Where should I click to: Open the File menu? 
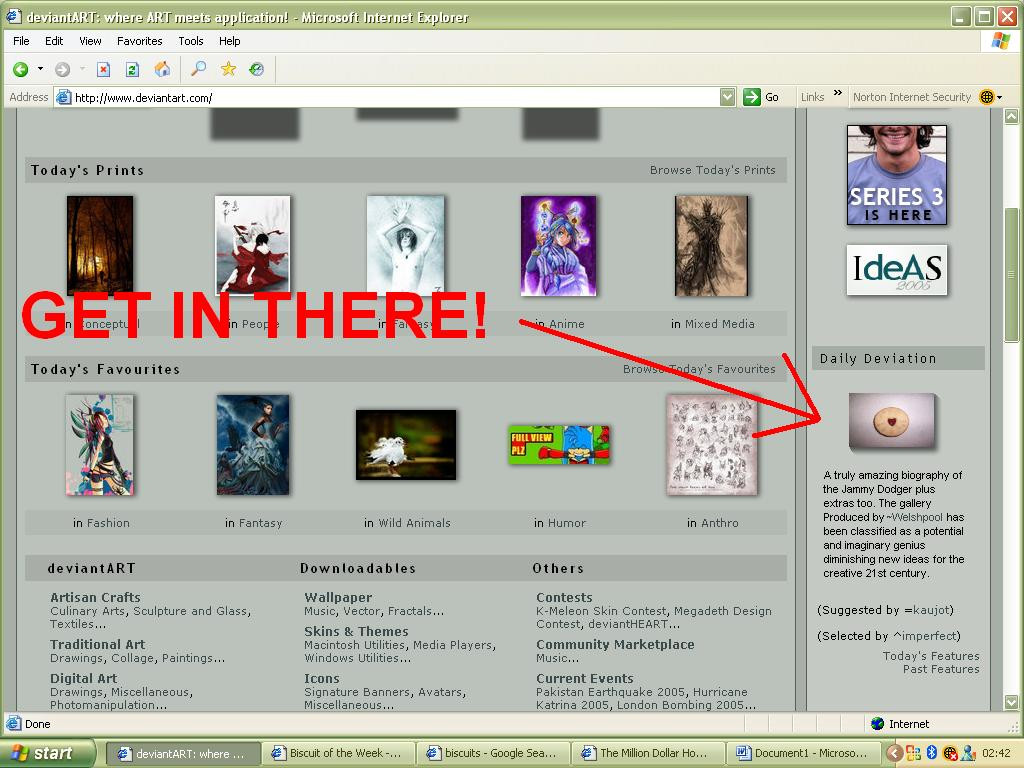pyautogui.click(x=21, y=40)
